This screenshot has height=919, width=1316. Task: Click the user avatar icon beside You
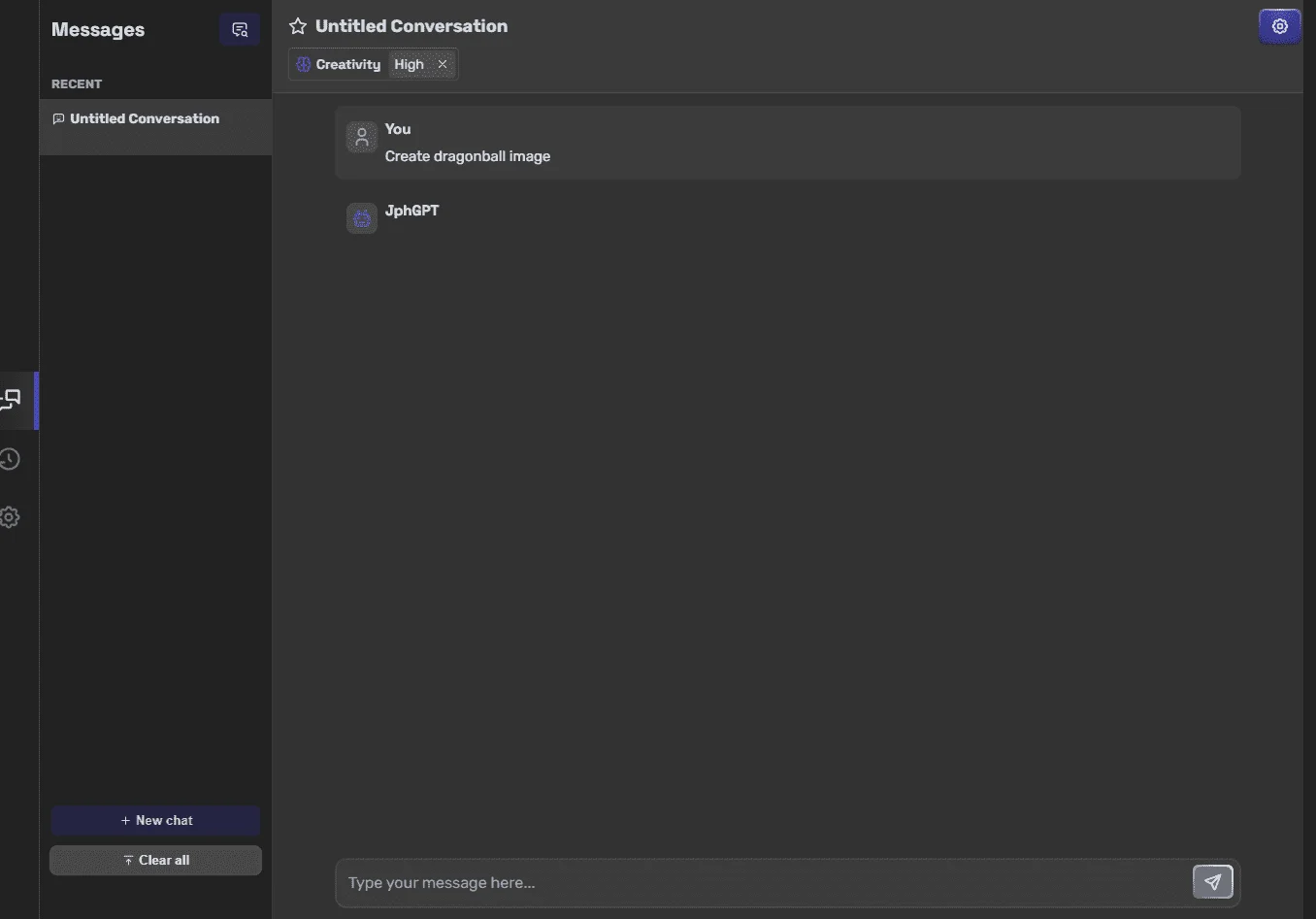(x=362, y=137)
